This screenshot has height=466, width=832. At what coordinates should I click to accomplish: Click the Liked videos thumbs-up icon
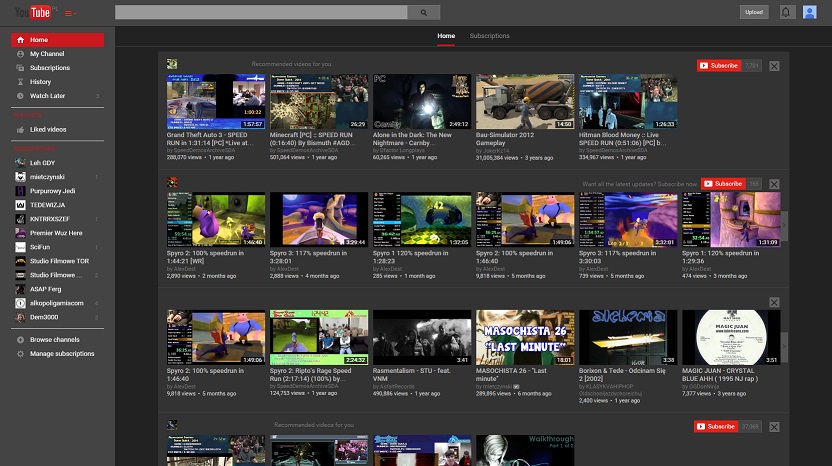(x=20, y=130)
